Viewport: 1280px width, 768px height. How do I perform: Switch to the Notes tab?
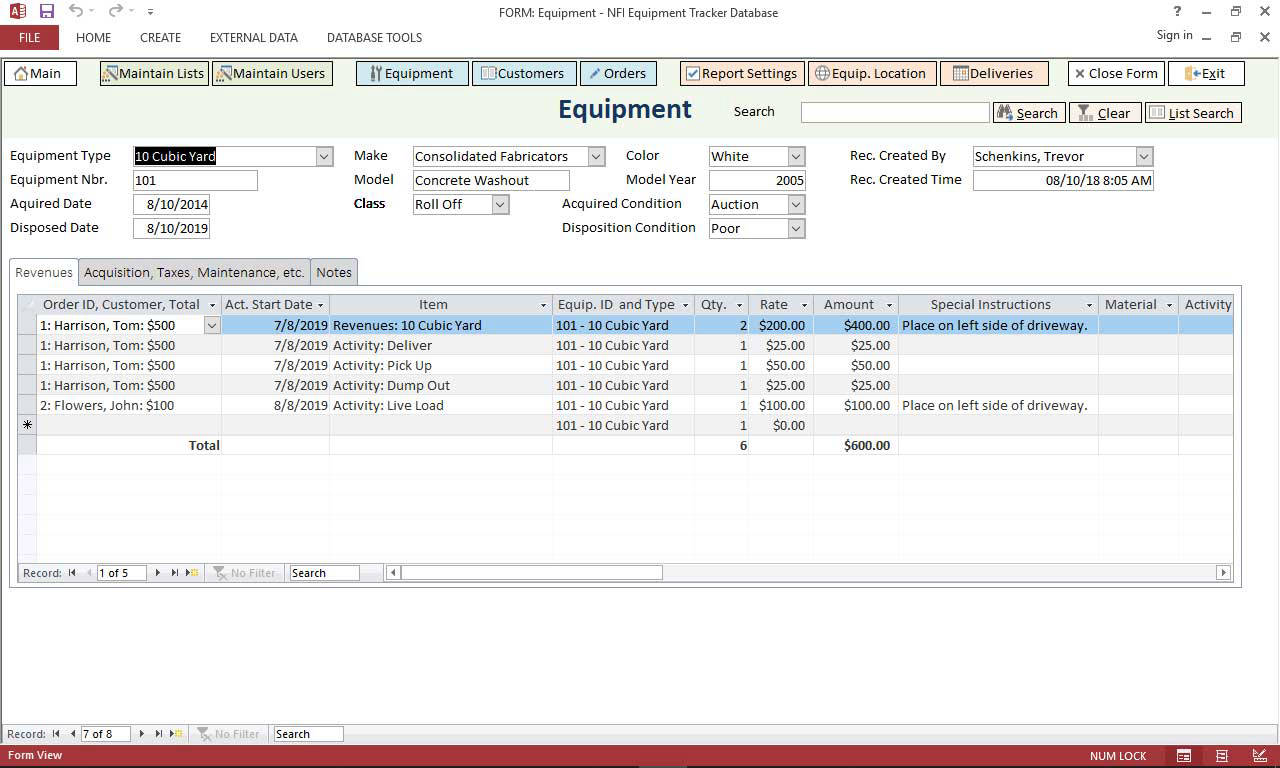pos(333,272)
